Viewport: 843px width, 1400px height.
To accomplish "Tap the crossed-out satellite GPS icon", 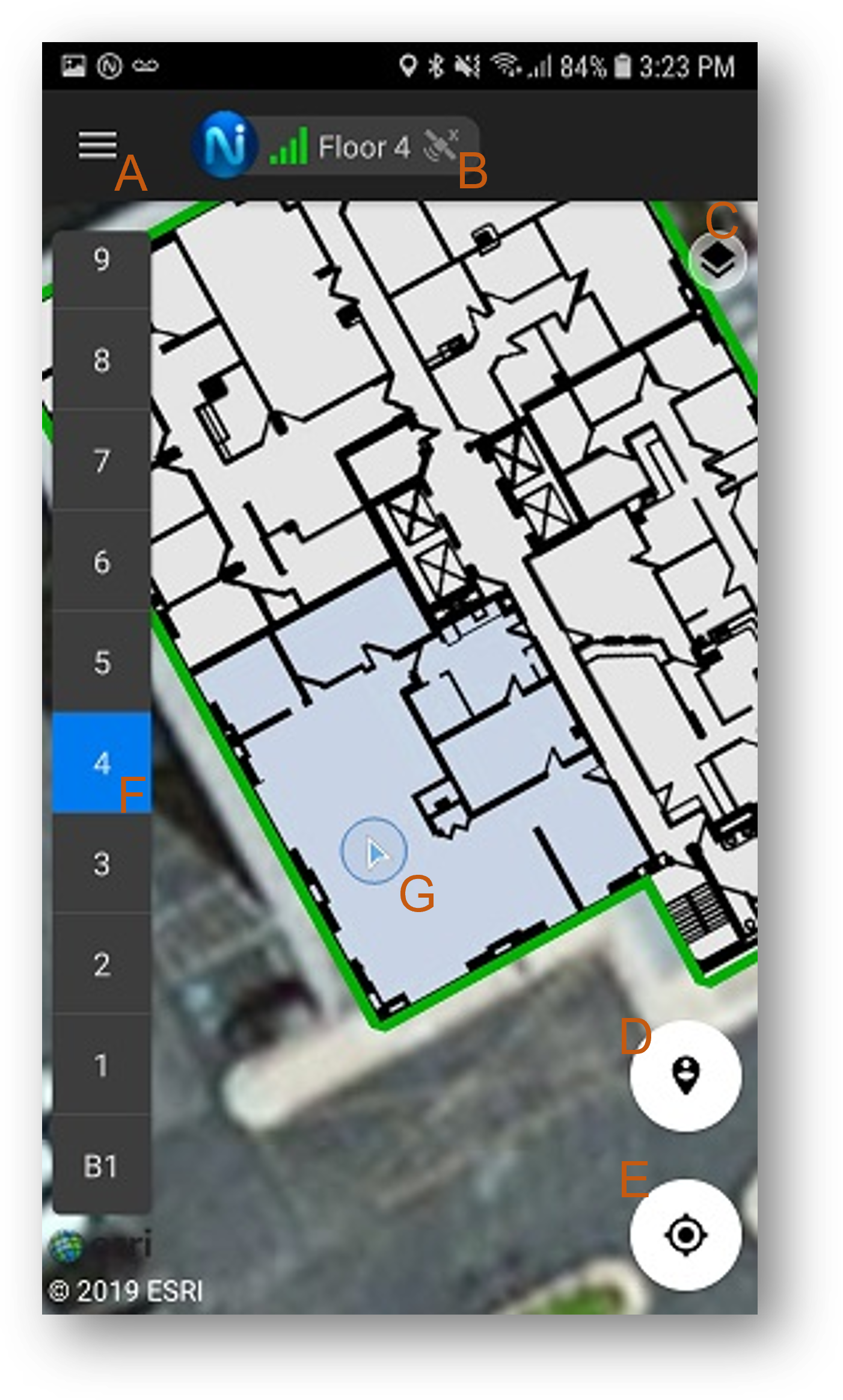I will pos(441,144).
